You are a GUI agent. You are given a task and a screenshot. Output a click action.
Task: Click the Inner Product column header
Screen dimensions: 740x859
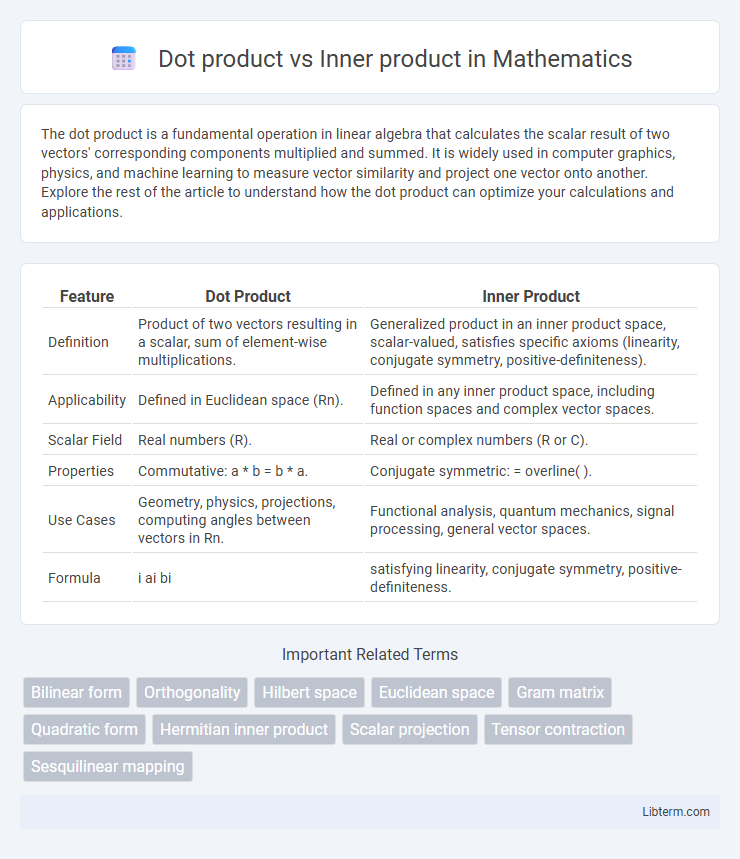tap(531, 296)
